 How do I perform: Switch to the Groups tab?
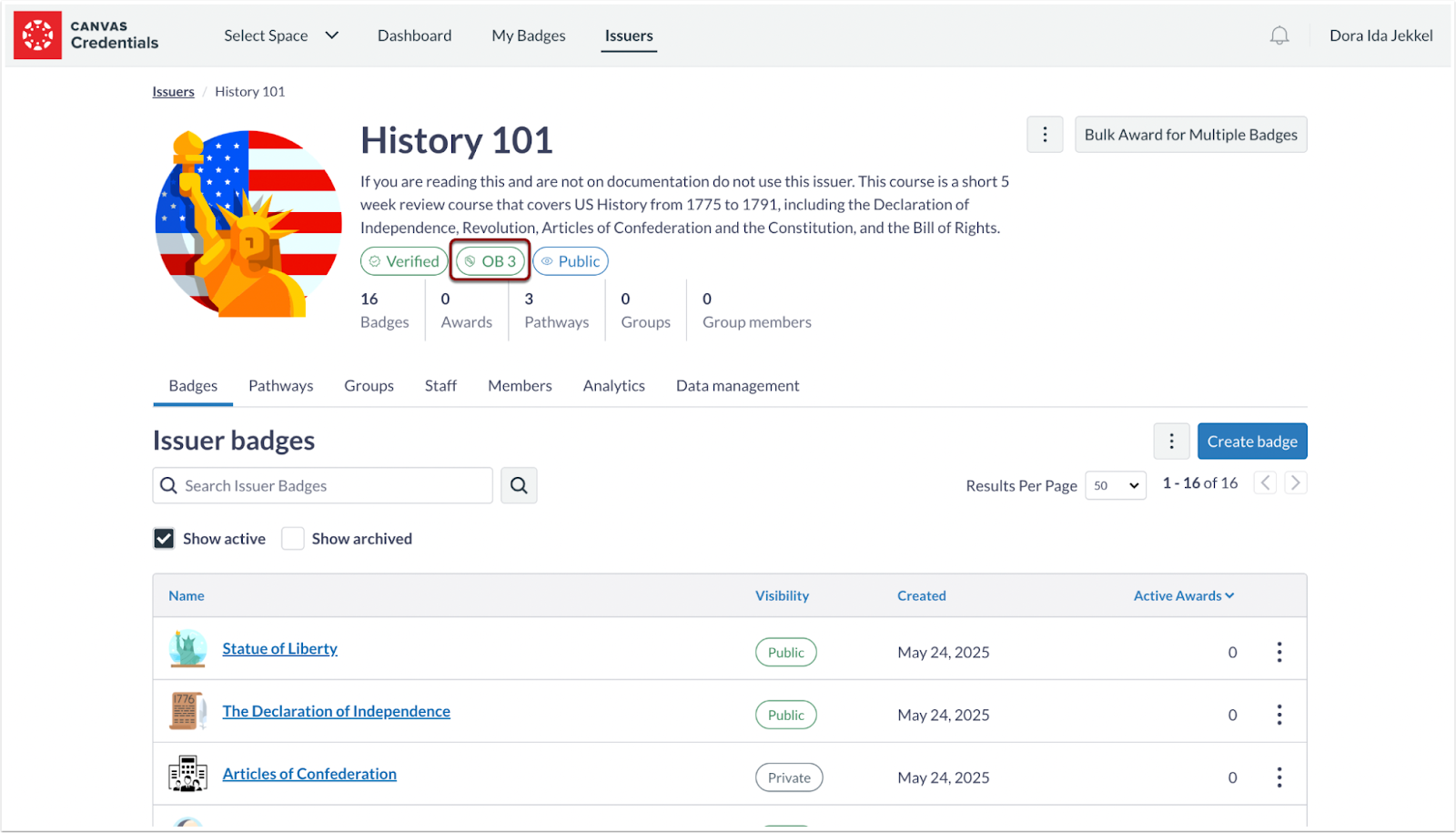click(369, 386)
